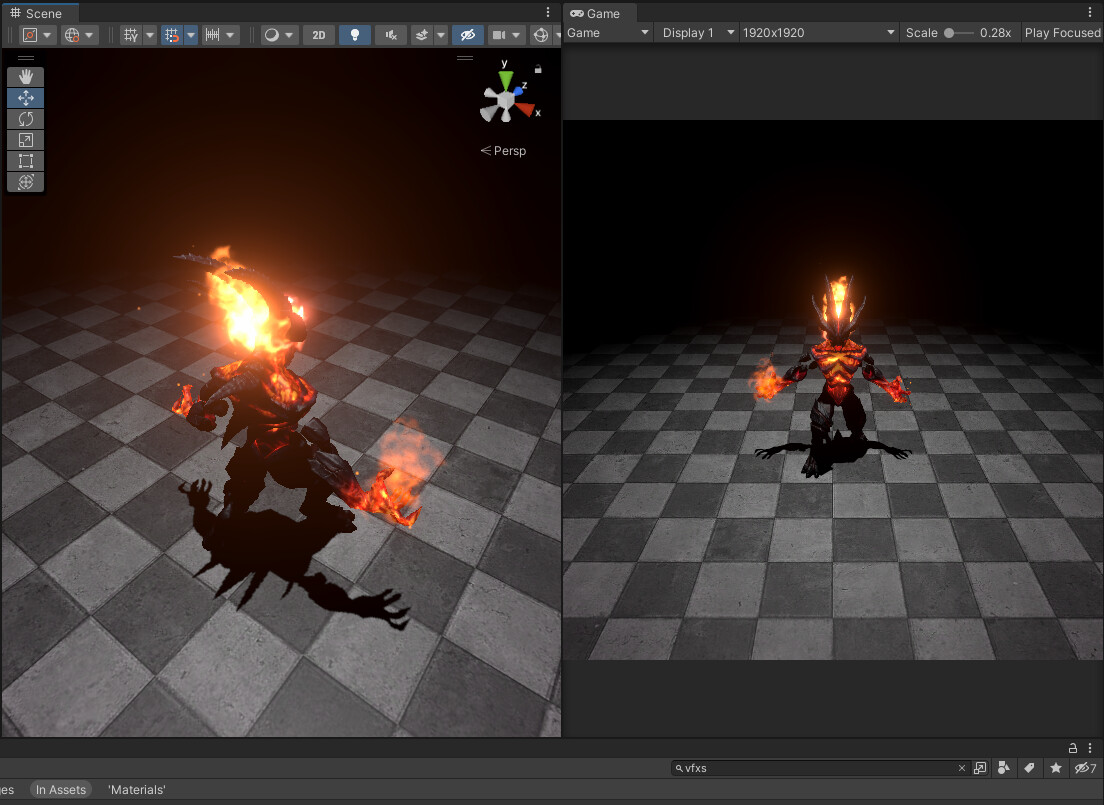Activate the Rotate tool
Viewport: 1104px width, 805px height.
25,119
